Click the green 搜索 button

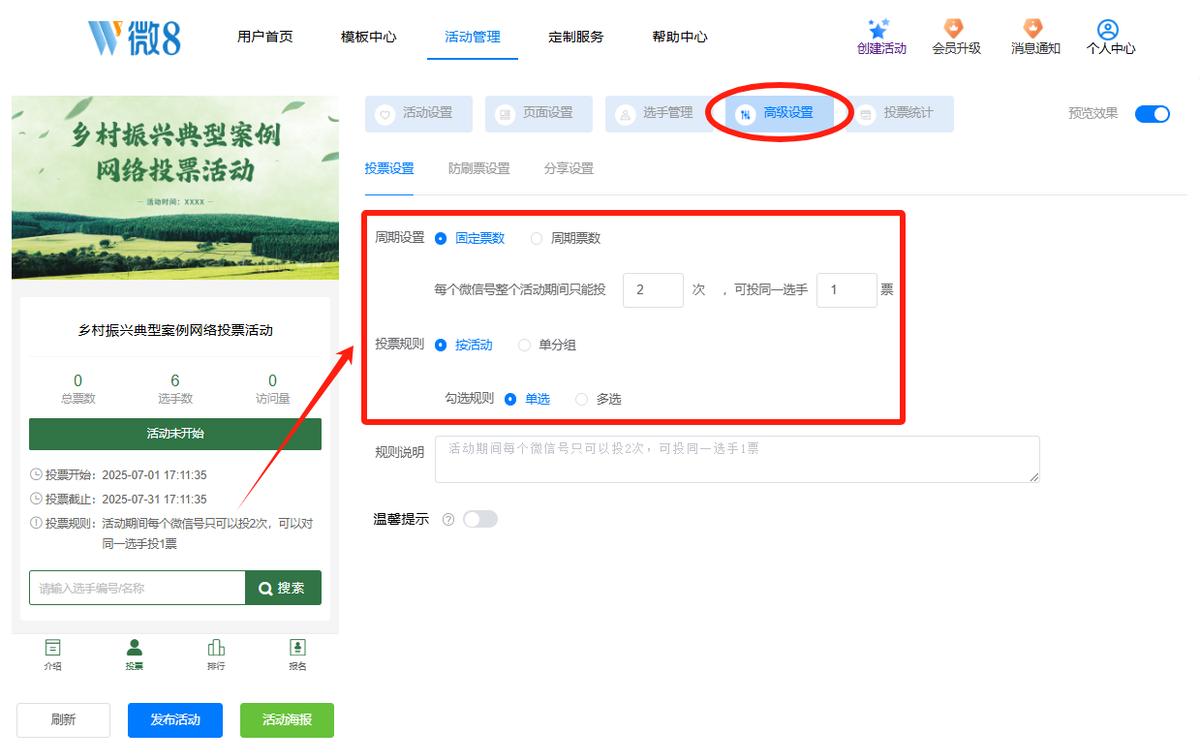283,588
